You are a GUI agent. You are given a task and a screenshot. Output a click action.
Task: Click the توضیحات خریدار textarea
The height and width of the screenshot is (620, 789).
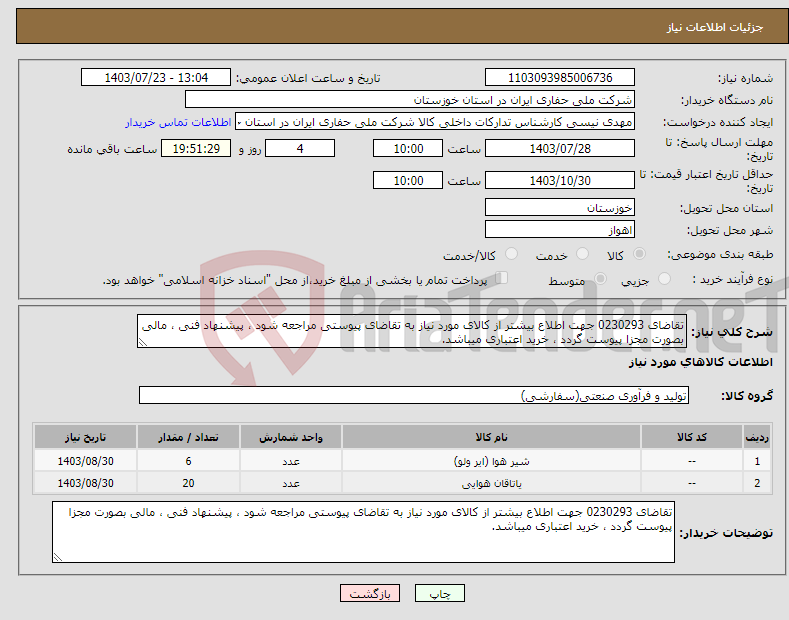click(x=363, y=532)
